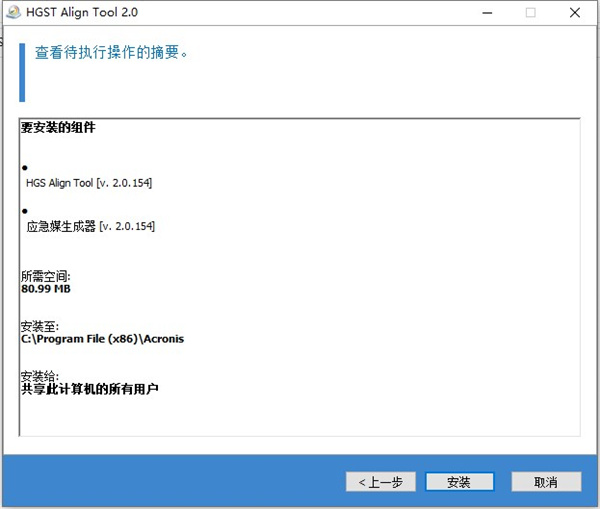Start installation with the 安装 button
Image resolution: width=600 pixels, height=509 pixels.
[x=459, y=482]
